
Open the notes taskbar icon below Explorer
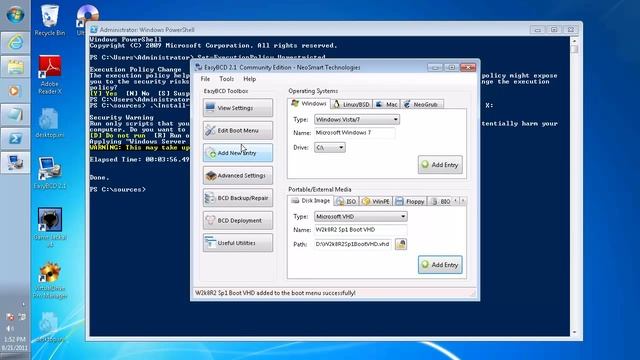15,115
